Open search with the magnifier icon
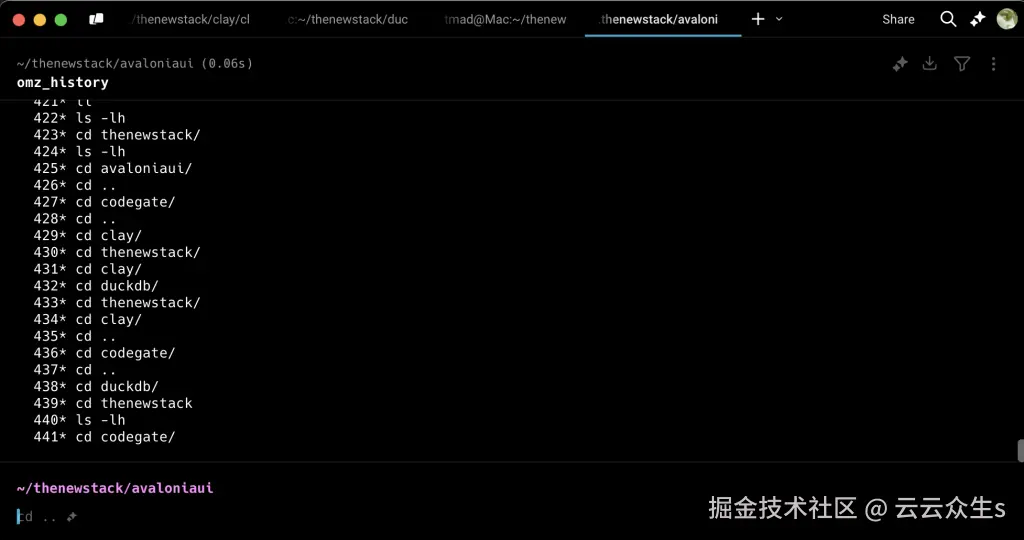The image size is (1024, 540). point(948,19)
